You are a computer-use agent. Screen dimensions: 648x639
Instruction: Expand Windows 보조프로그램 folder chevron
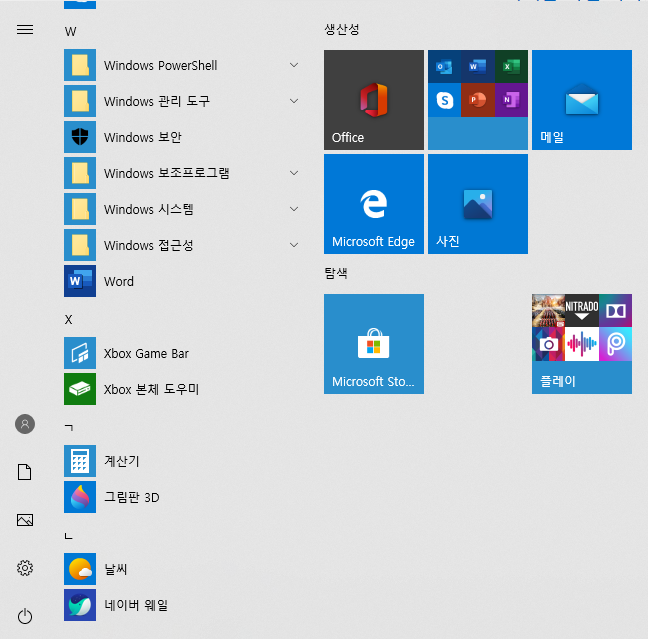294,173
